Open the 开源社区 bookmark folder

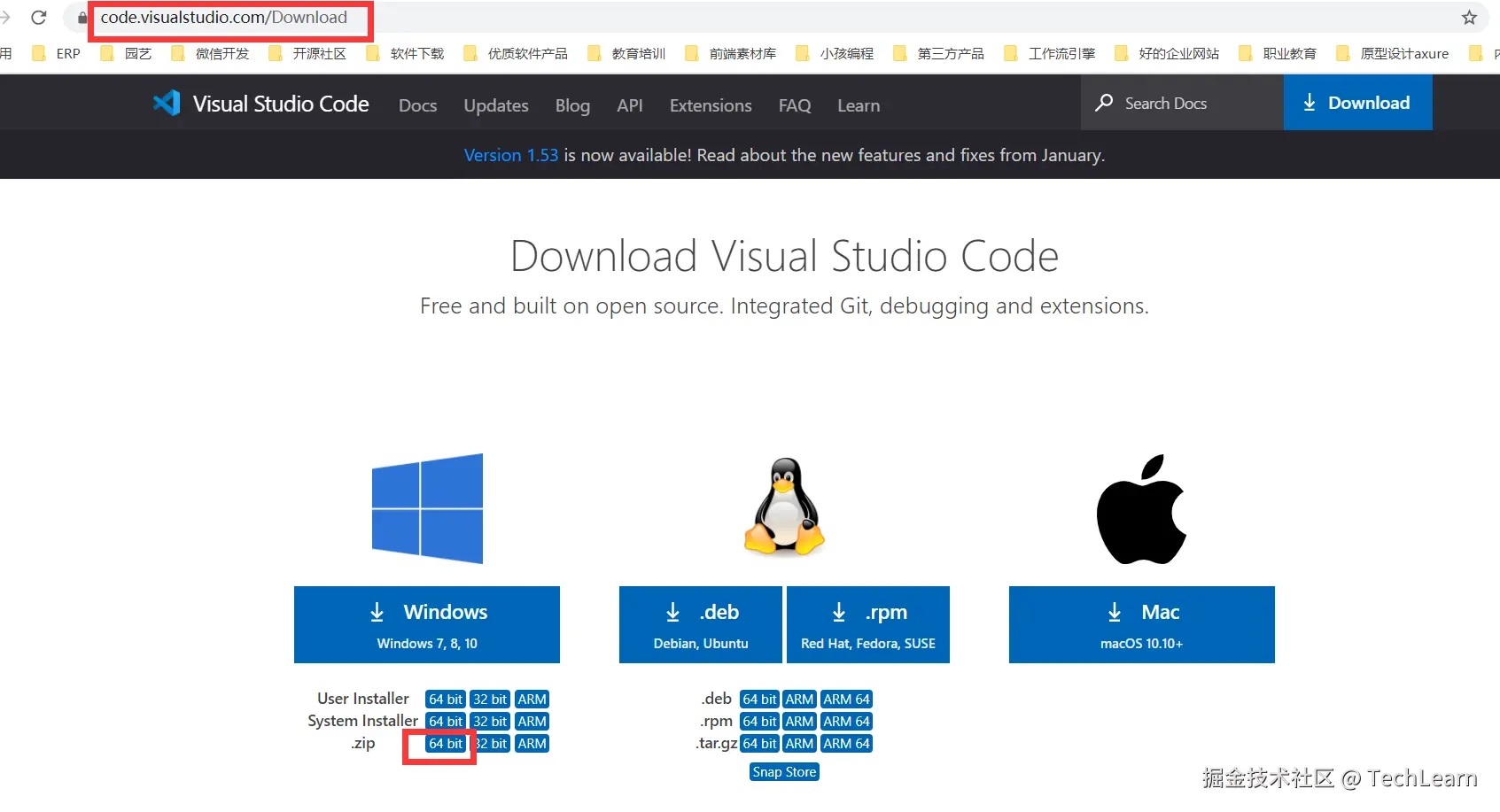pos(307,54)
